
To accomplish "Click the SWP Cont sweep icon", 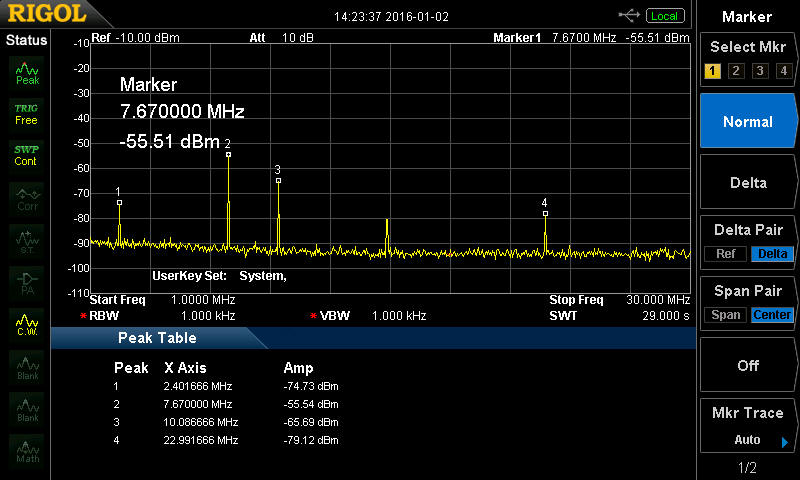I will (x=27, y=155).
